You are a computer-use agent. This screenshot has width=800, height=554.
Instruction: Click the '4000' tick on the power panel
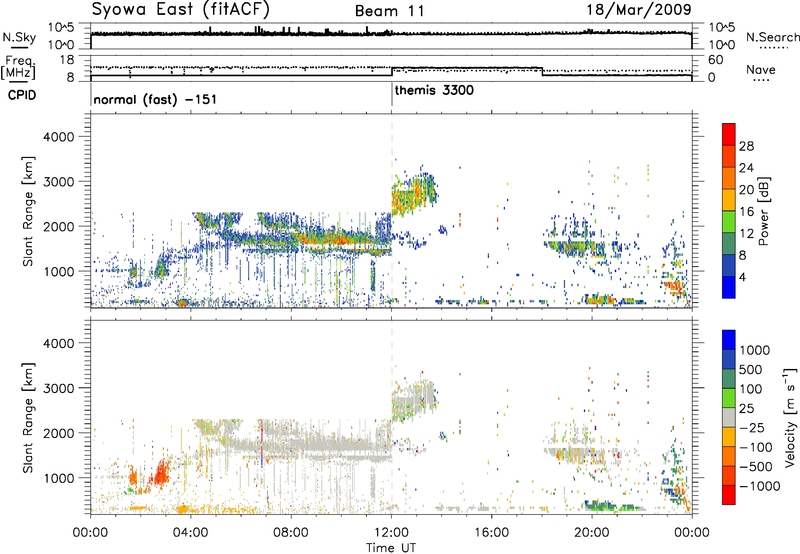(59, 137)
